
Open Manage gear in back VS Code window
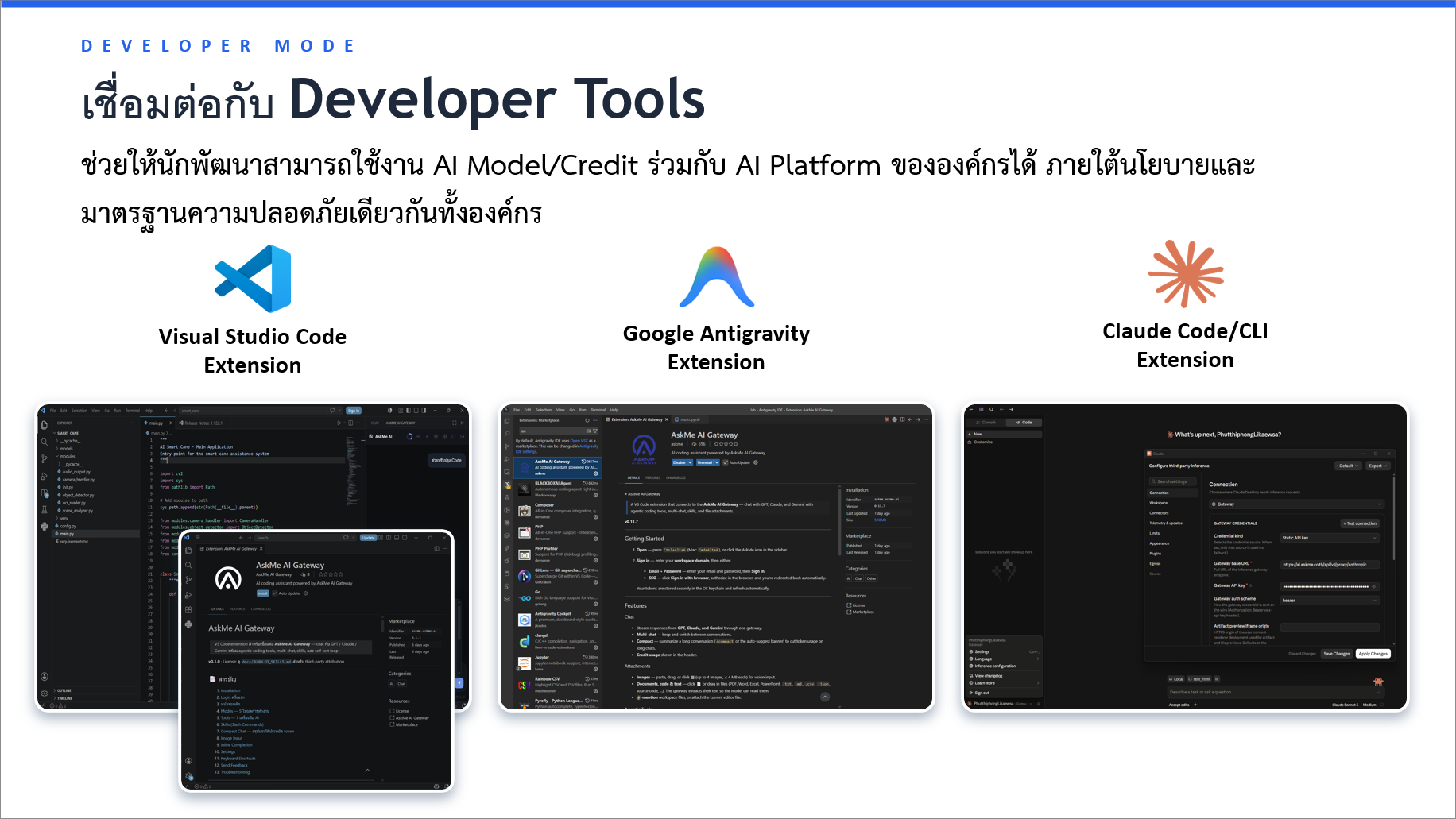coord(45,693)
